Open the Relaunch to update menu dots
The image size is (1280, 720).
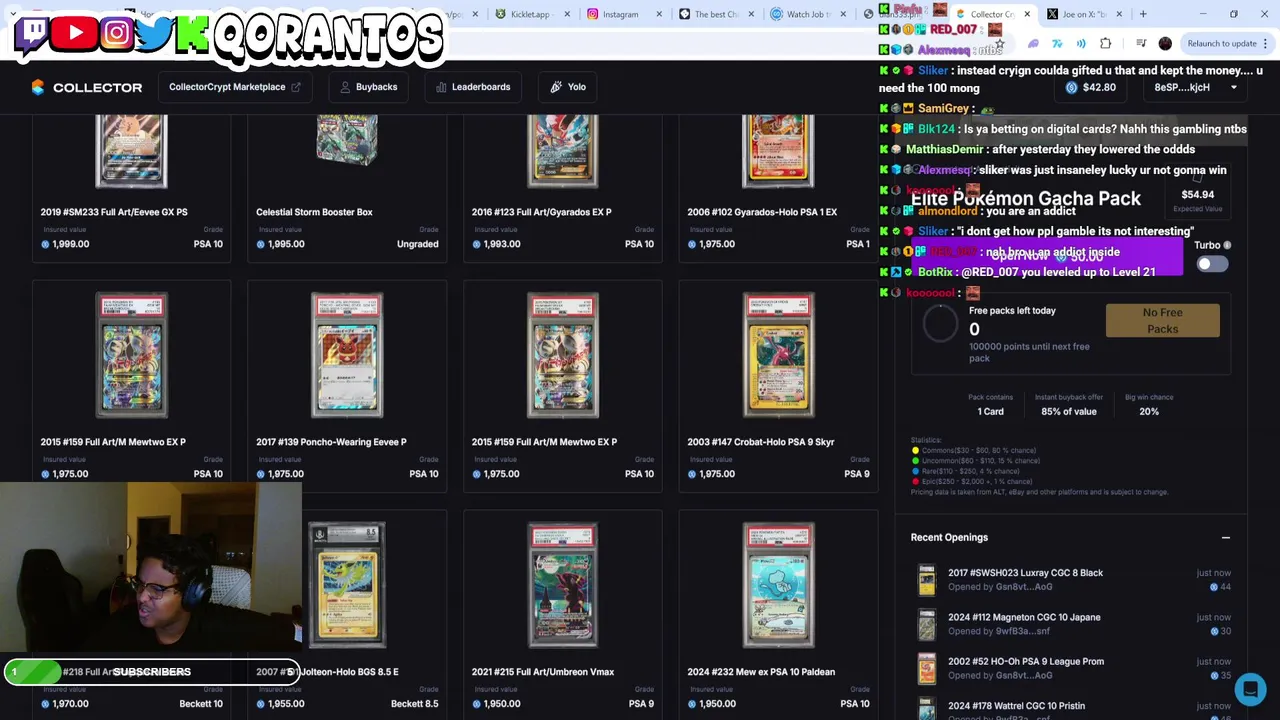click(x=1265, y=43)
